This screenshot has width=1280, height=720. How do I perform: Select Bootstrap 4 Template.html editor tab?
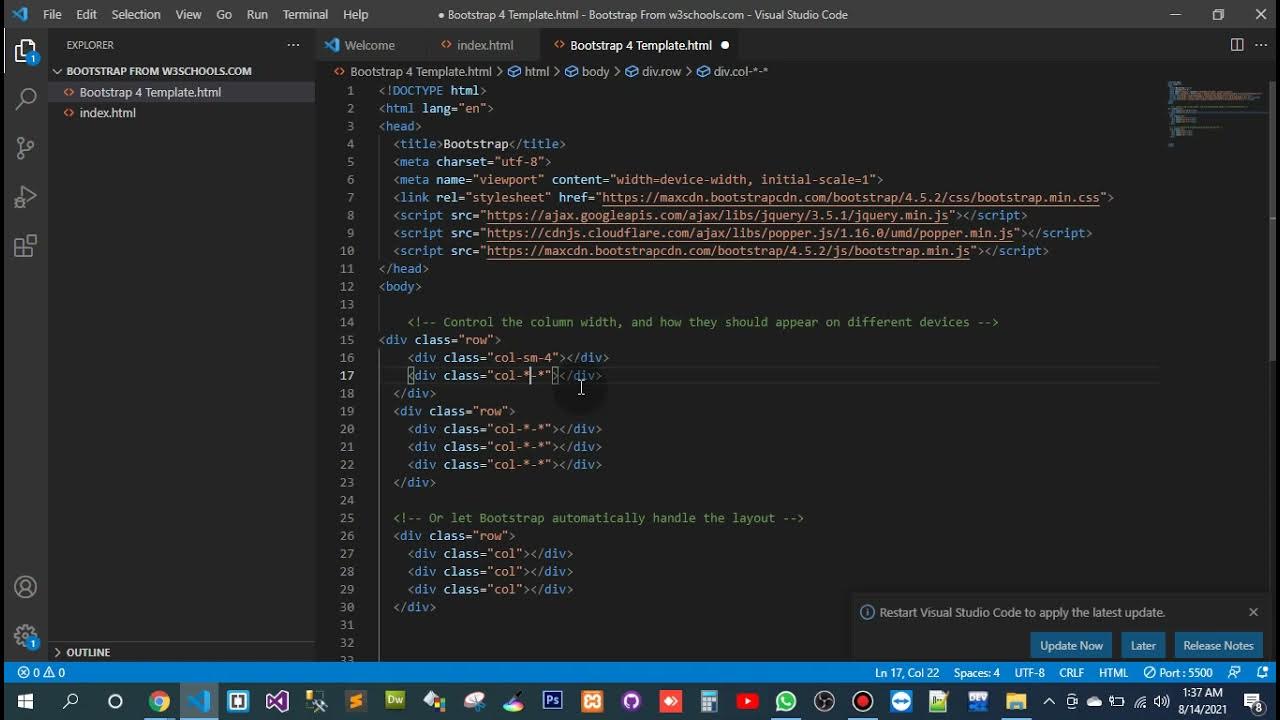(641, 45)
